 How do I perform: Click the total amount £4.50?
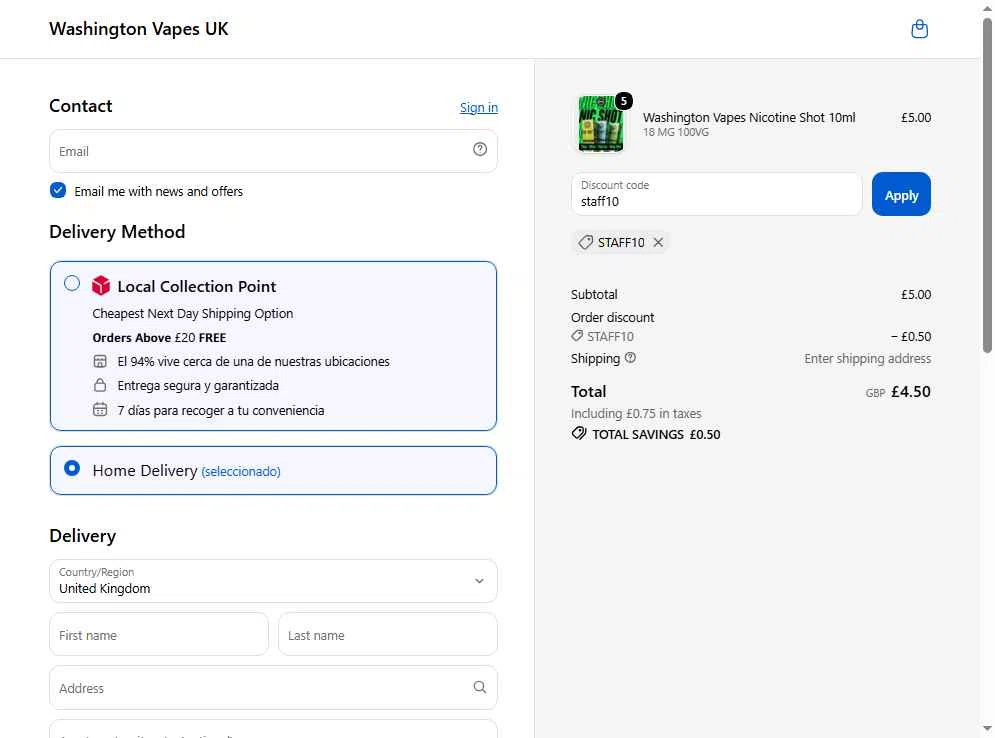911,392
